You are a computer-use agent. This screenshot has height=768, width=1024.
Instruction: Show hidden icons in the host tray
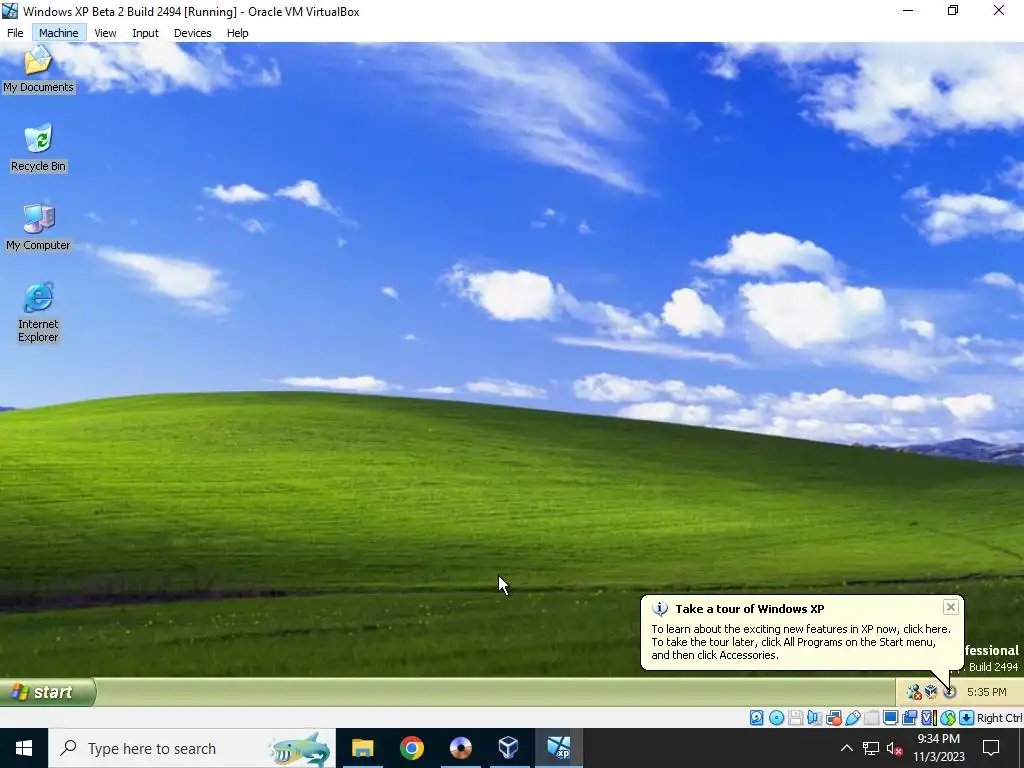[846, 748]
